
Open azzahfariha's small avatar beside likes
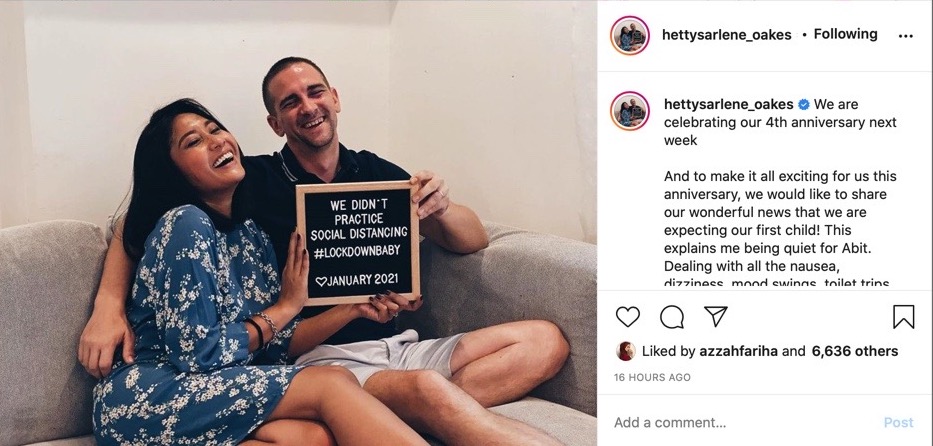pyautogui.click(x=625, y=351)
